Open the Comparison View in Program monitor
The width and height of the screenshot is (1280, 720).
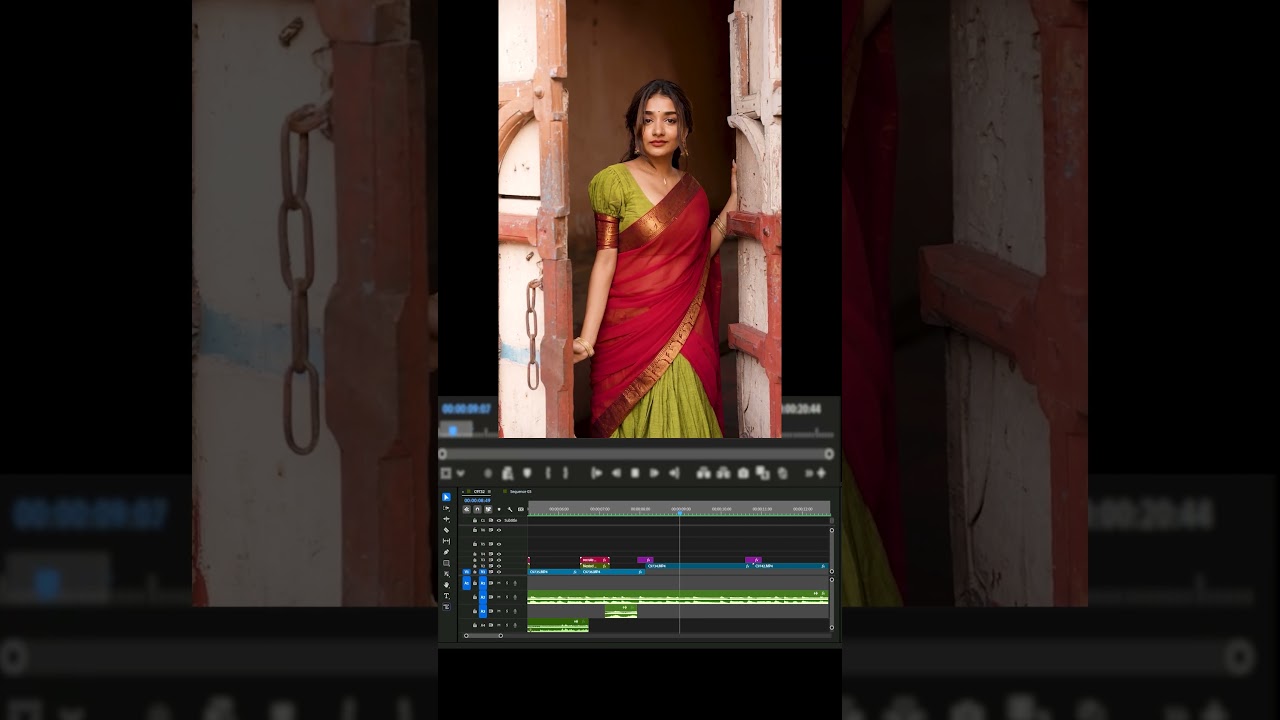(762, 473)
